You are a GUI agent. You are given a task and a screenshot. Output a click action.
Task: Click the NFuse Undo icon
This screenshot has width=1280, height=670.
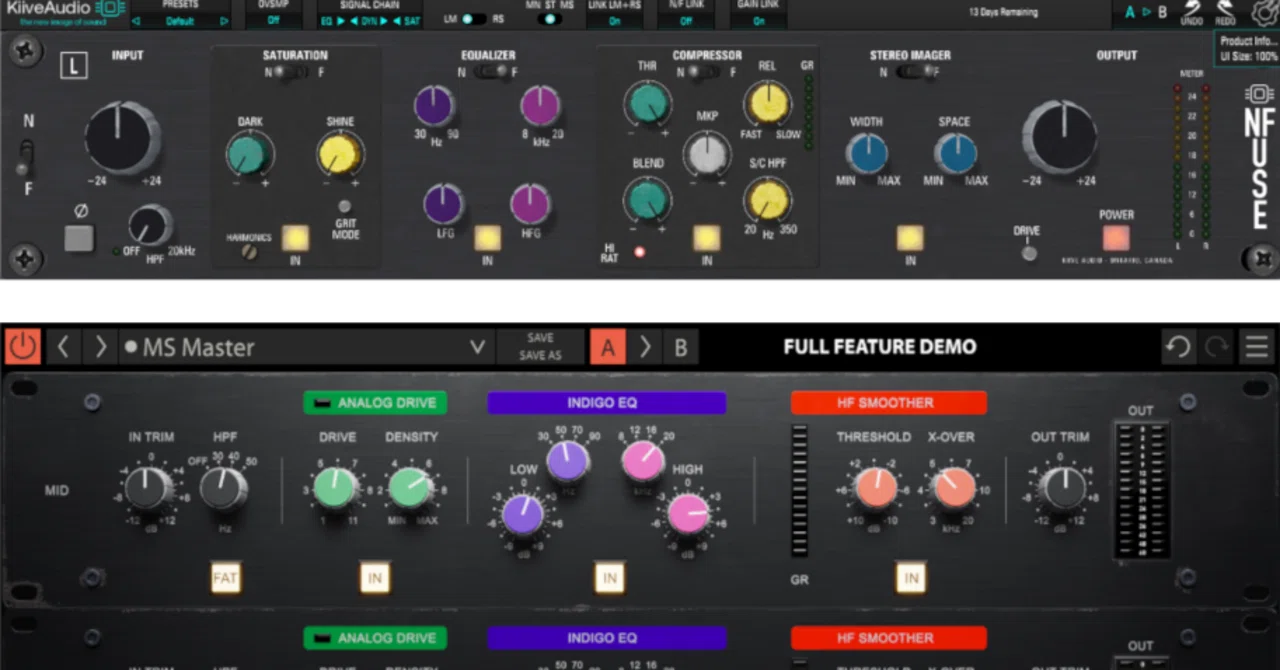[1192, 12]
